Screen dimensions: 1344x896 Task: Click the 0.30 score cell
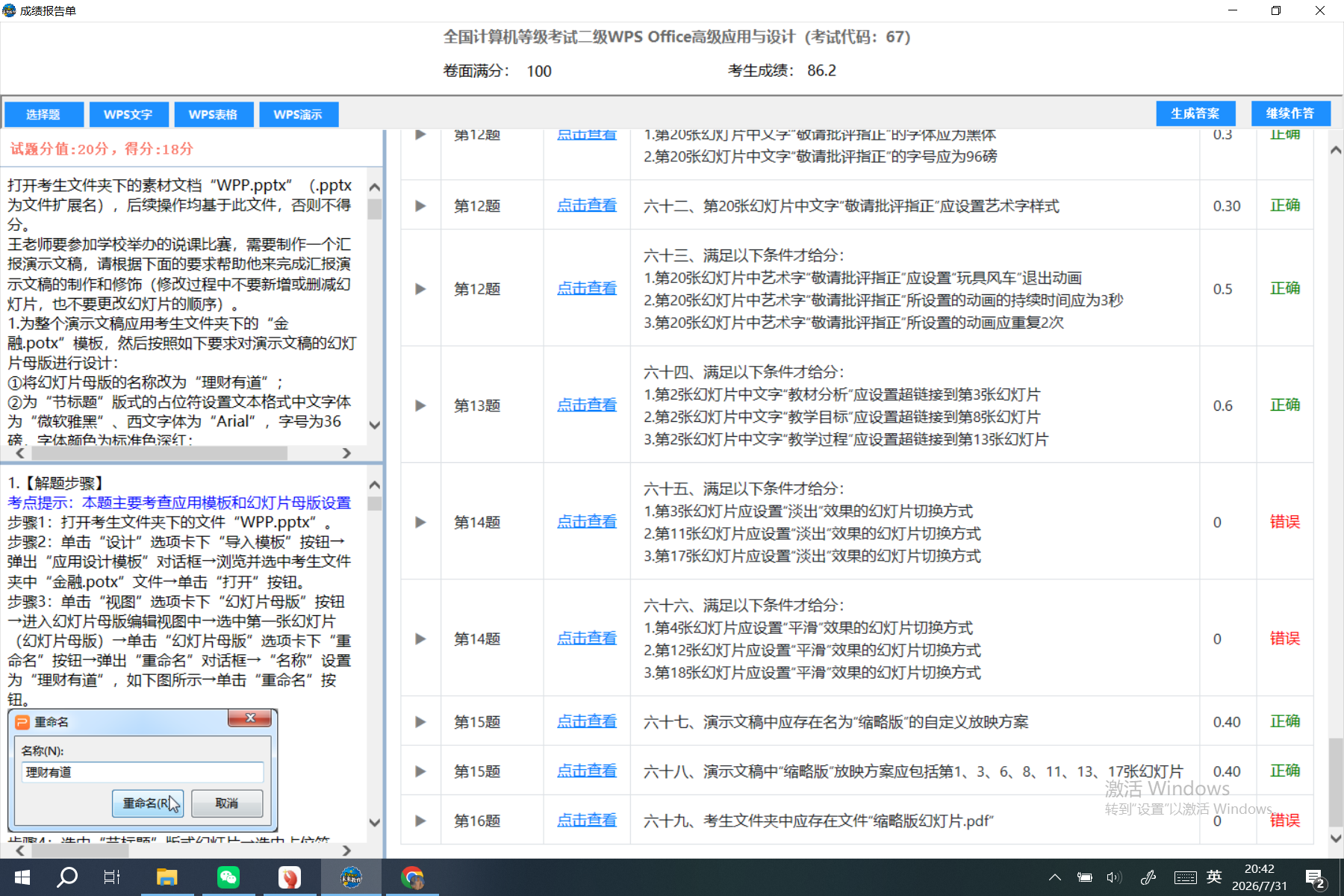coord(1227,206)
